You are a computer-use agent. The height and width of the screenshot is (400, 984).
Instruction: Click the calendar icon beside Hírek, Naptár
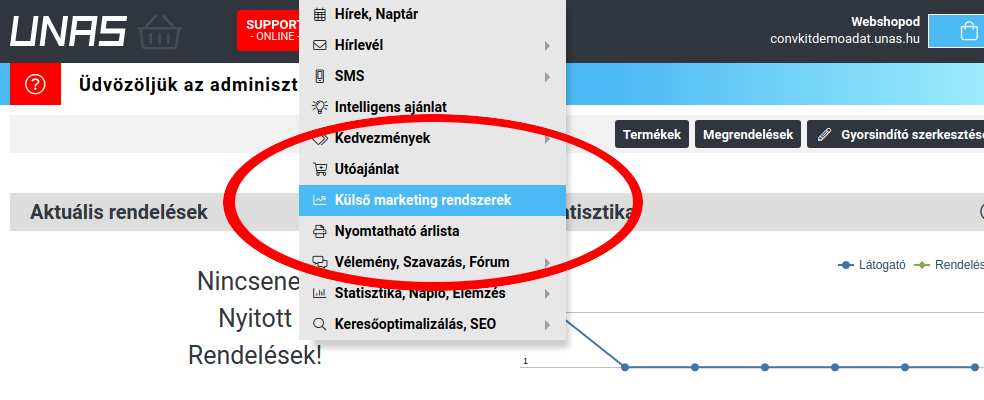[x=319, y=14]
